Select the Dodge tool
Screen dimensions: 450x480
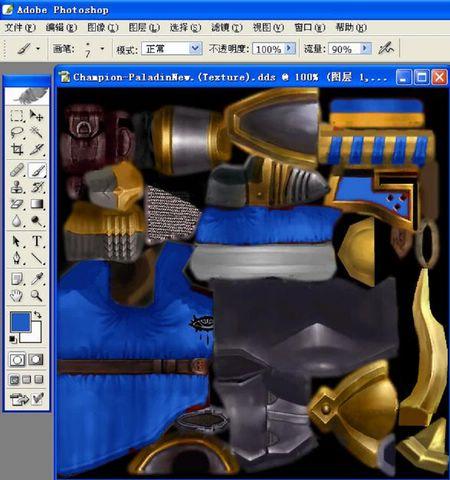tap(37, 221)
